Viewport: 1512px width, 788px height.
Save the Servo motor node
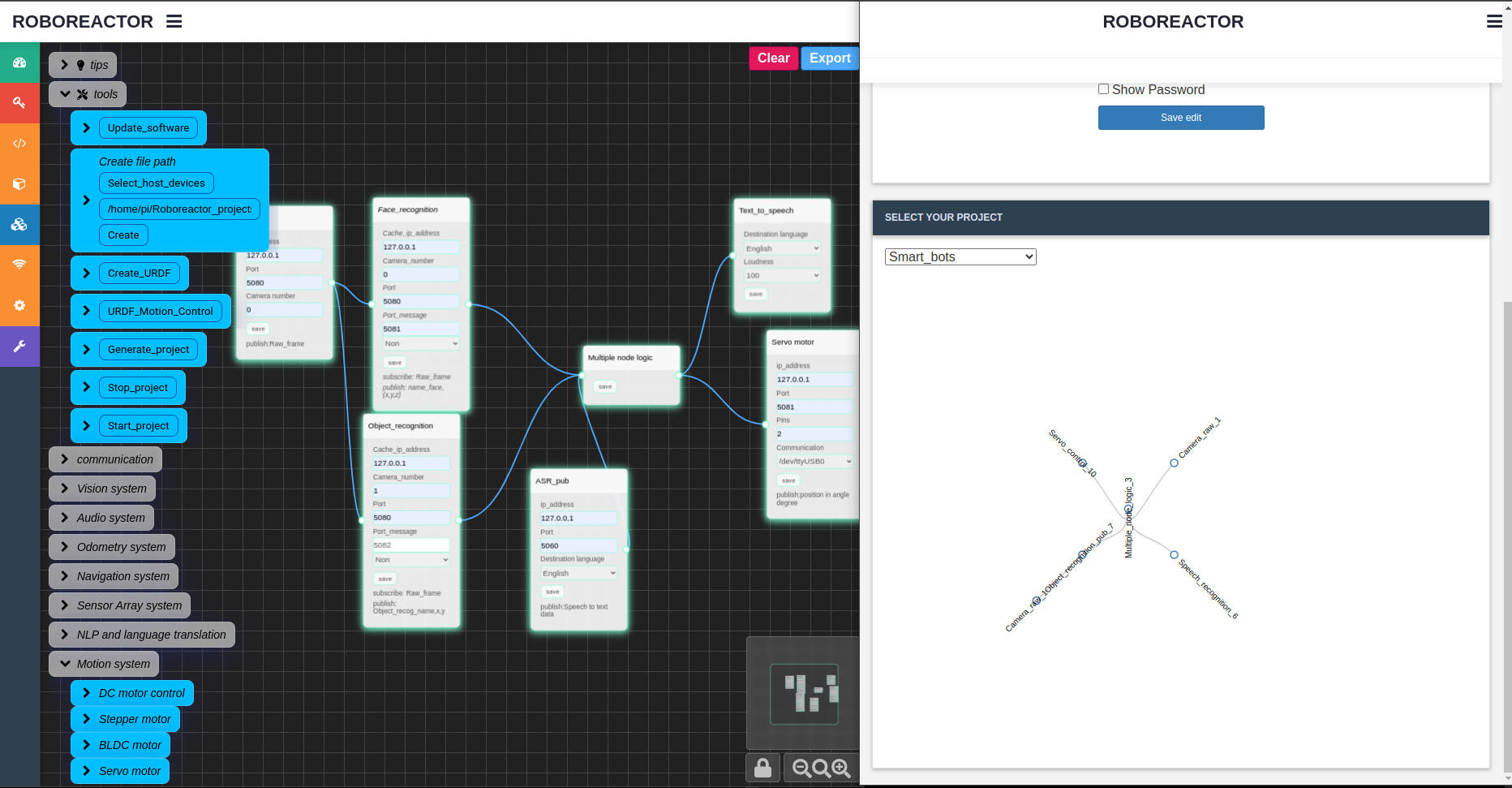[788, 481]
